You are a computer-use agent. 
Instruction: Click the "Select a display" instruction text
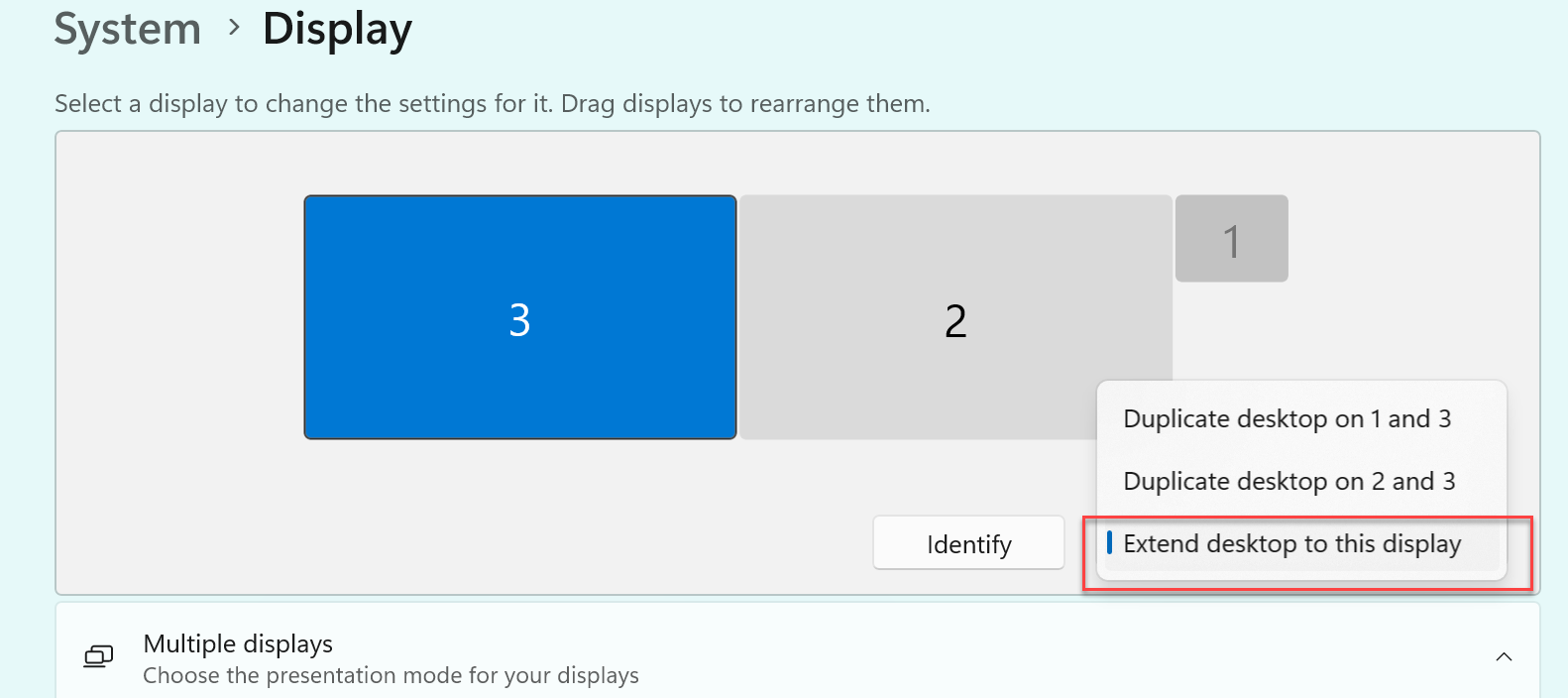click(x=492, y=104)
